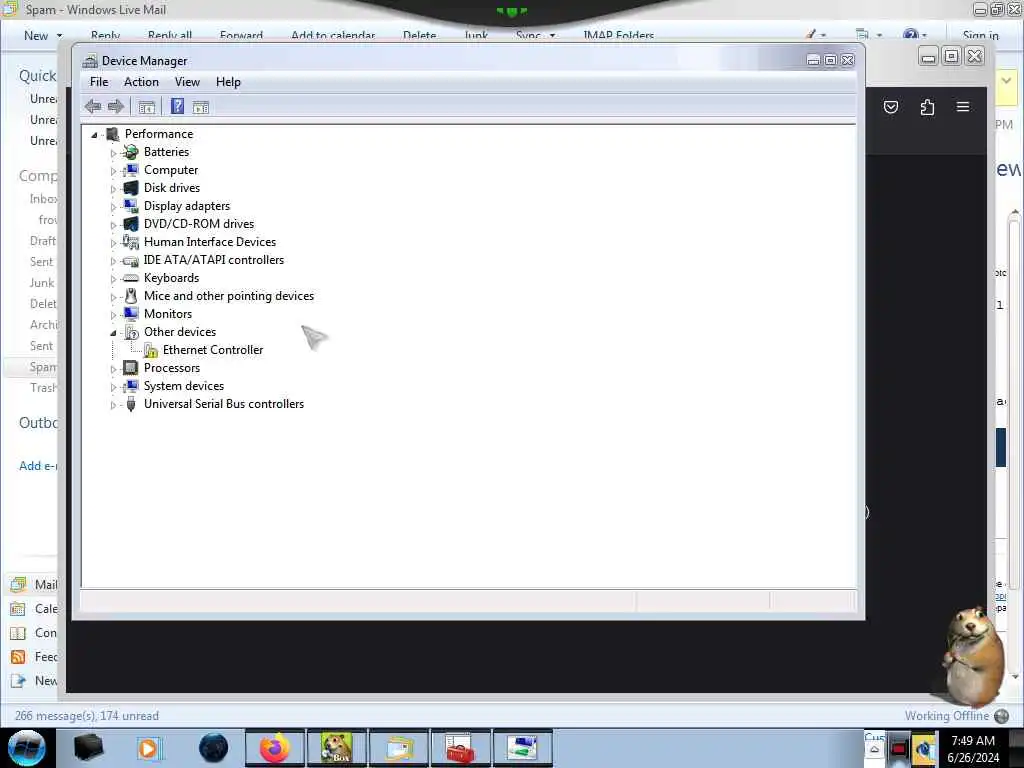Open Newsgroups in Live Mail sidebar
Image resolution: width=1024 pixels, height=768 pixels.
(x=35, y=680)
